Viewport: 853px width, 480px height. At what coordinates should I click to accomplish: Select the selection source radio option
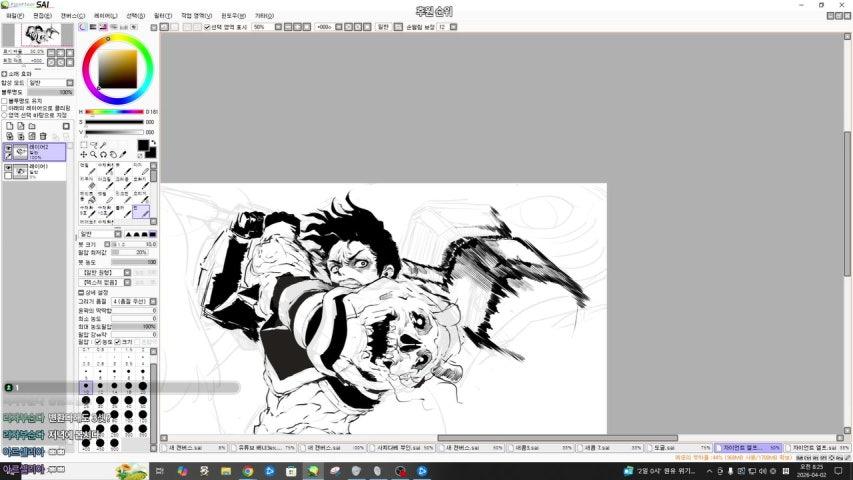pyautogui.click(x=4, y=115)
